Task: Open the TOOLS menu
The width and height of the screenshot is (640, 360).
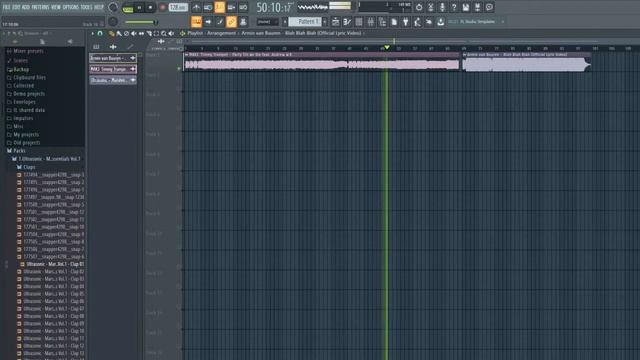Action: point(86,7)
